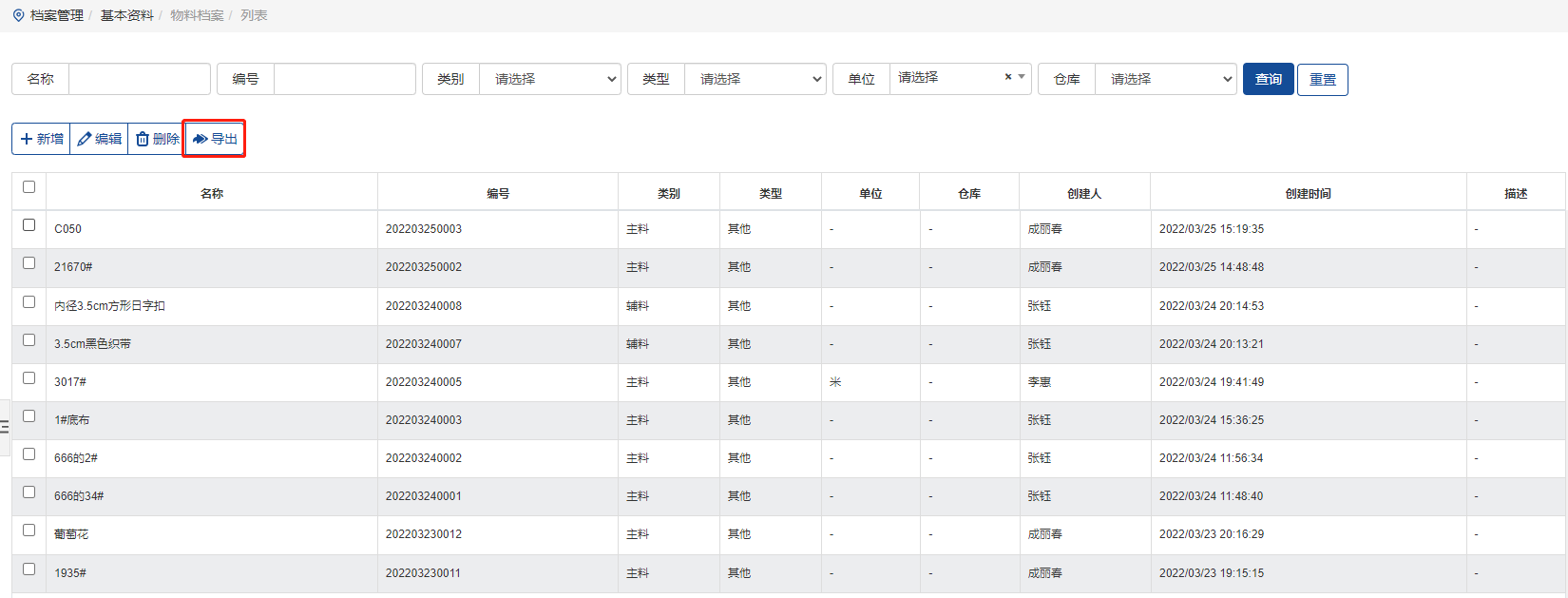
Task: Expand the 类型 dropdown filter
Action: pyautogui.click(x=755, y=79)
